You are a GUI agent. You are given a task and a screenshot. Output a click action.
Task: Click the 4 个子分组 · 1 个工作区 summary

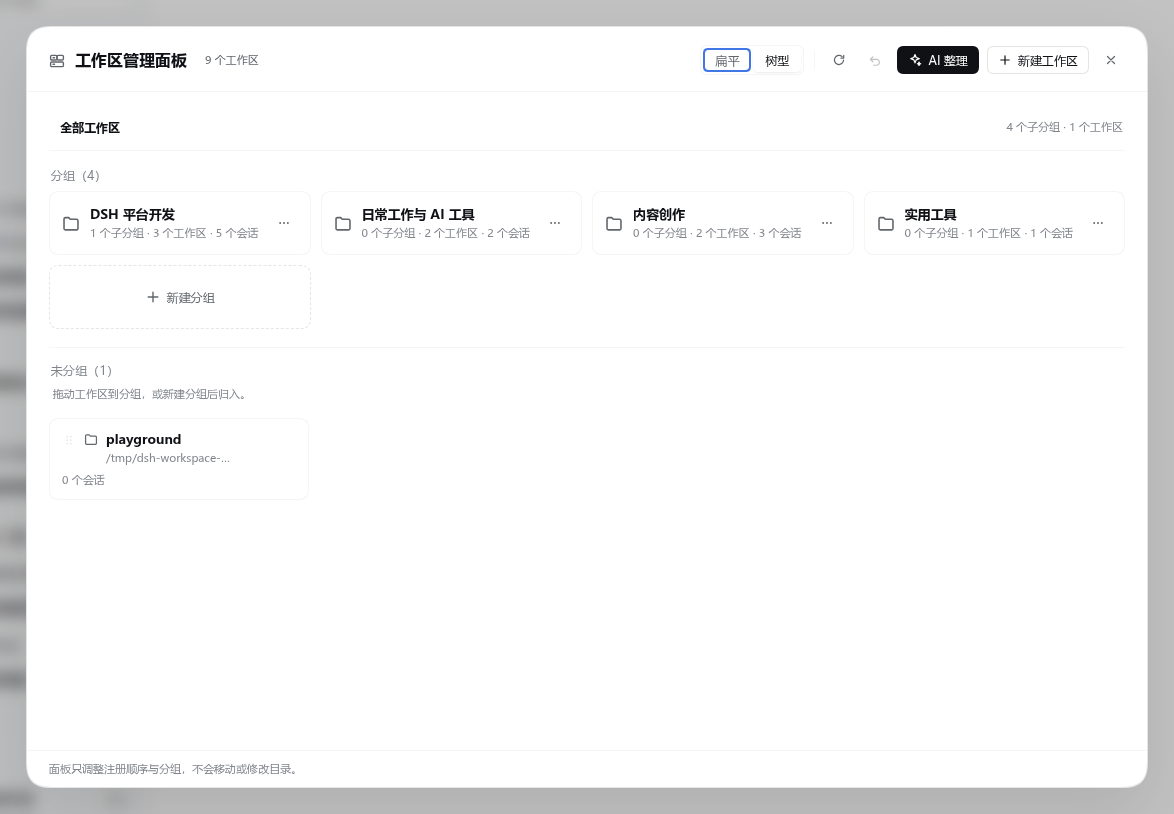coord(1064,127)
